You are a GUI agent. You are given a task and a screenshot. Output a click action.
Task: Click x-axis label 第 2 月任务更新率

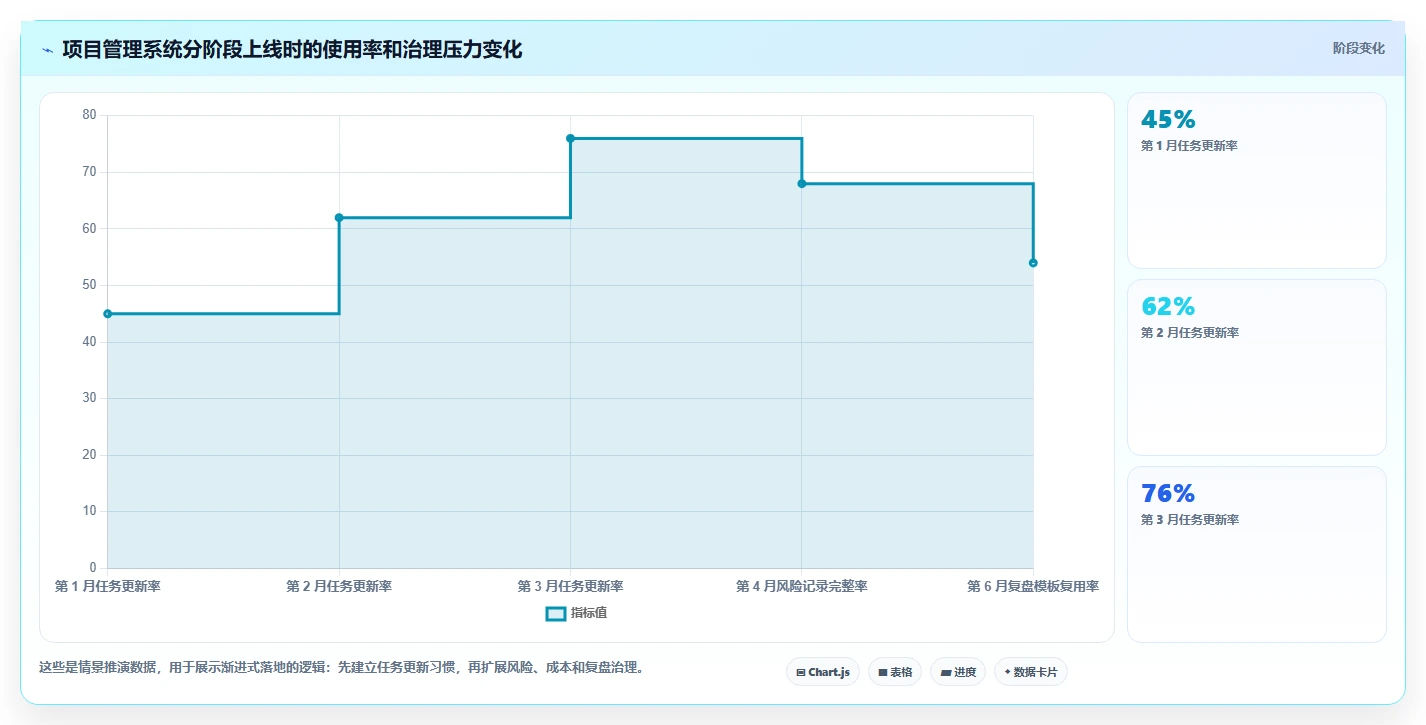click(x=339, y=586)
